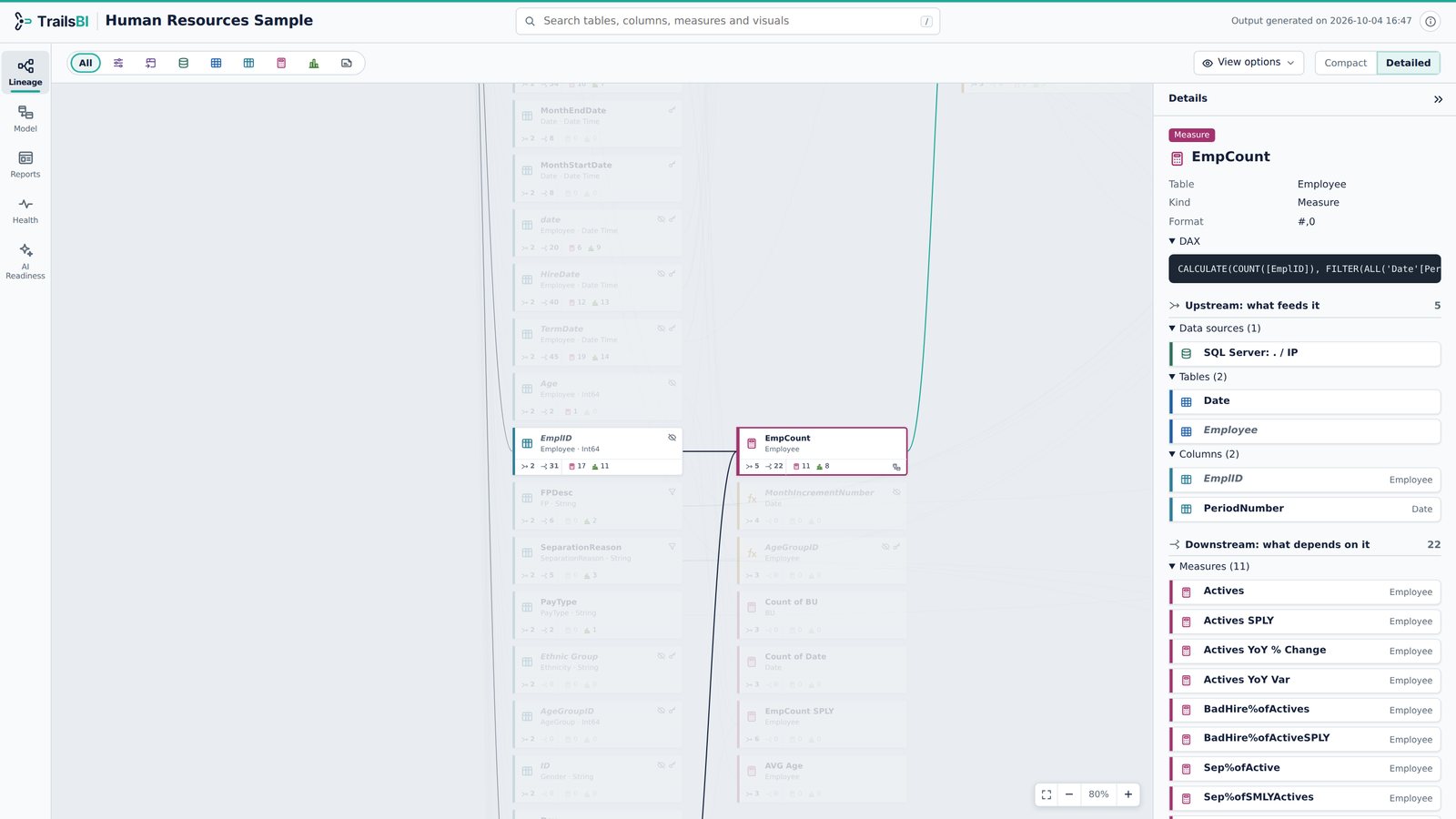
Task: Open SQL Server: . / IP data source
Action: coord(1305,353)
